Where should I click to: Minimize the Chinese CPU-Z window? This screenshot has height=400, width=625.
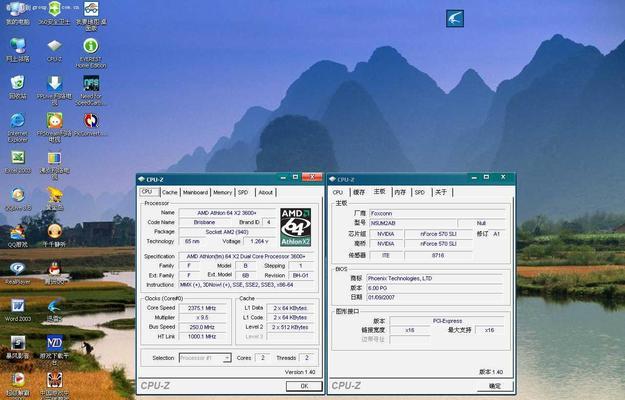(x=474, y=177)
